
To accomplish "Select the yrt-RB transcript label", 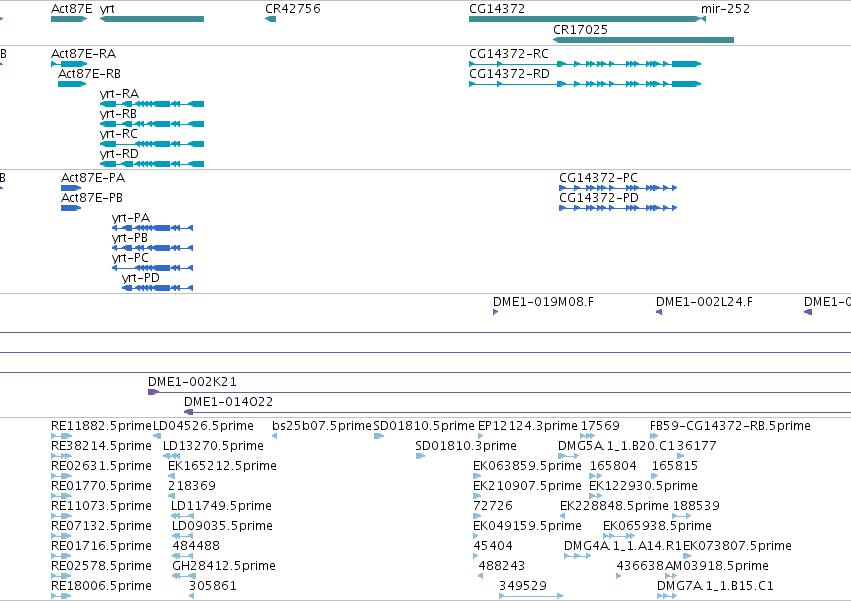I will click(118, 114).
